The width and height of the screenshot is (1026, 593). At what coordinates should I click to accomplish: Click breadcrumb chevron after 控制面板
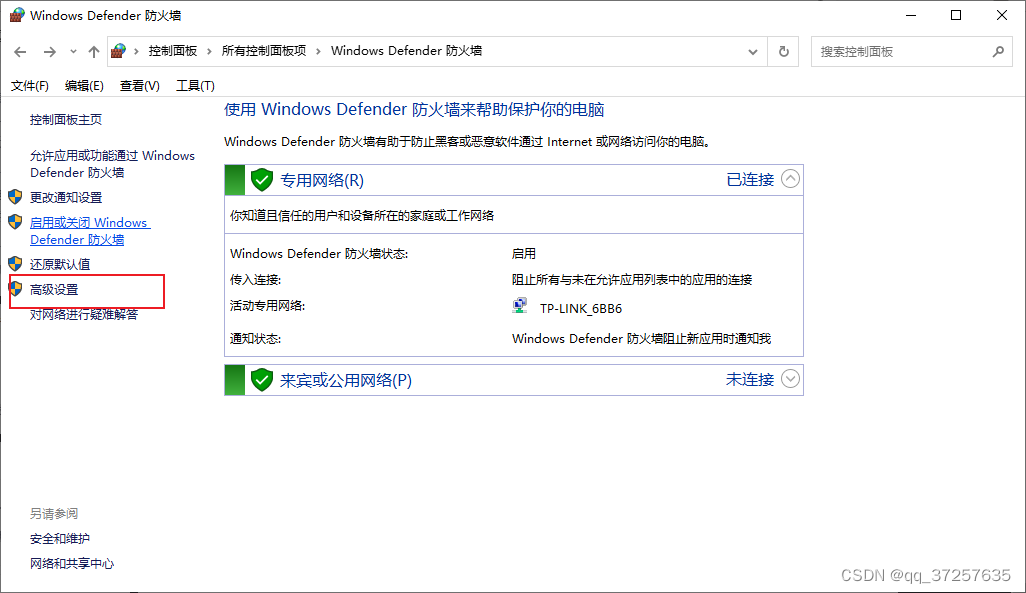point(209,52)
